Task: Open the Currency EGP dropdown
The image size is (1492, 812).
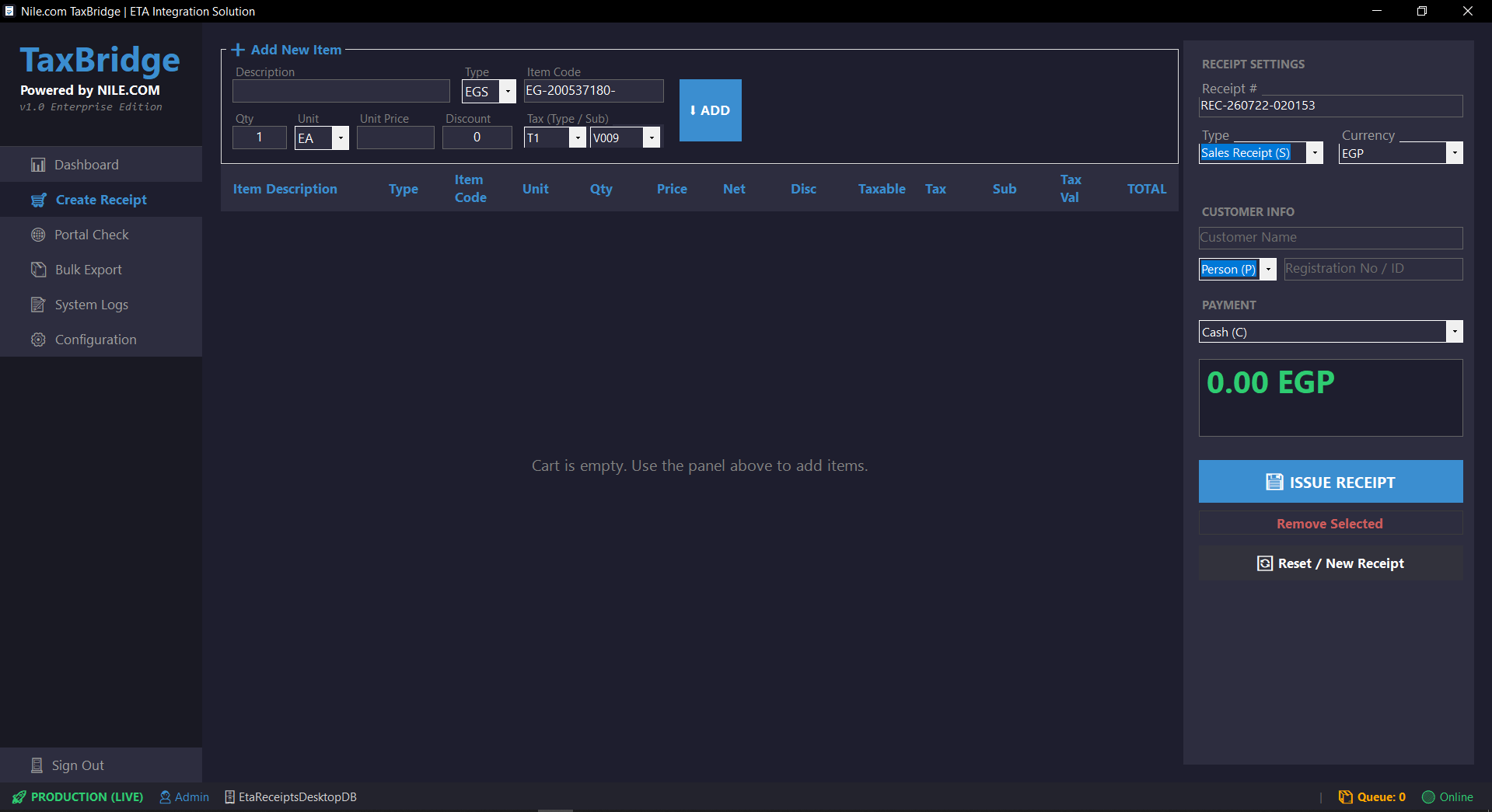Action: point(1455,153)
